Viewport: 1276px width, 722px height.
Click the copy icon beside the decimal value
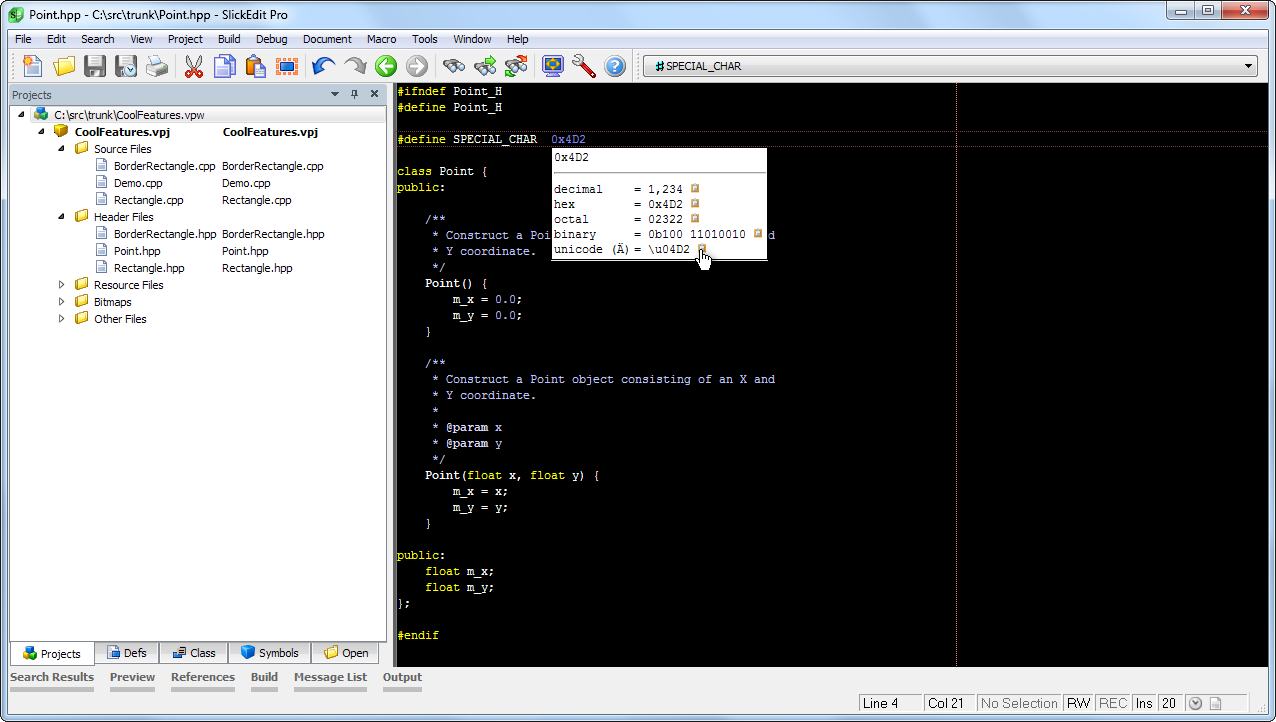click(x=695, y=188)
